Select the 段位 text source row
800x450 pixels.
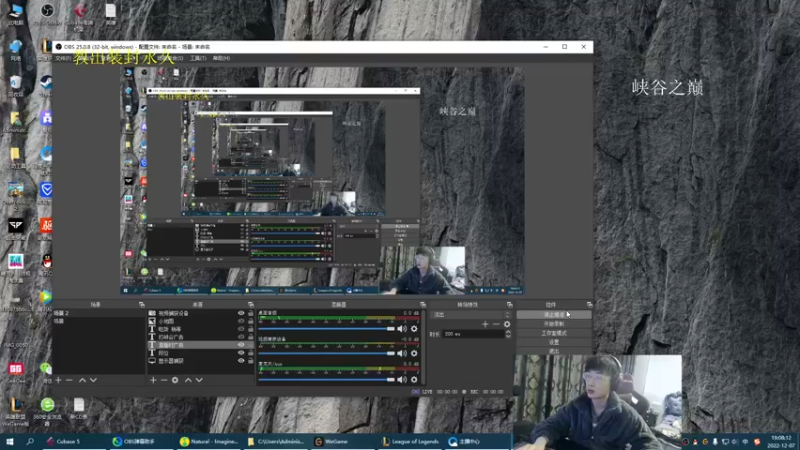click(200, 353)
